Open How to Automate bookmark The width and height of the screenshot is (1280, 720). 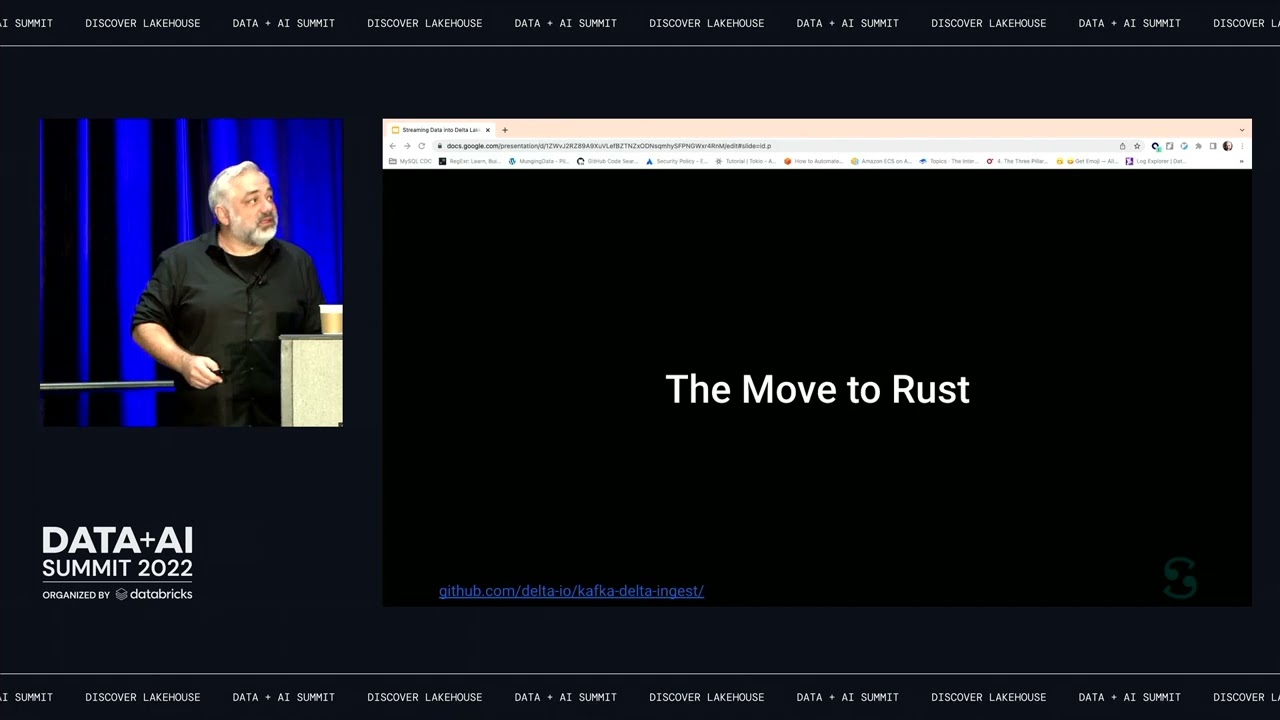point(814,161)
